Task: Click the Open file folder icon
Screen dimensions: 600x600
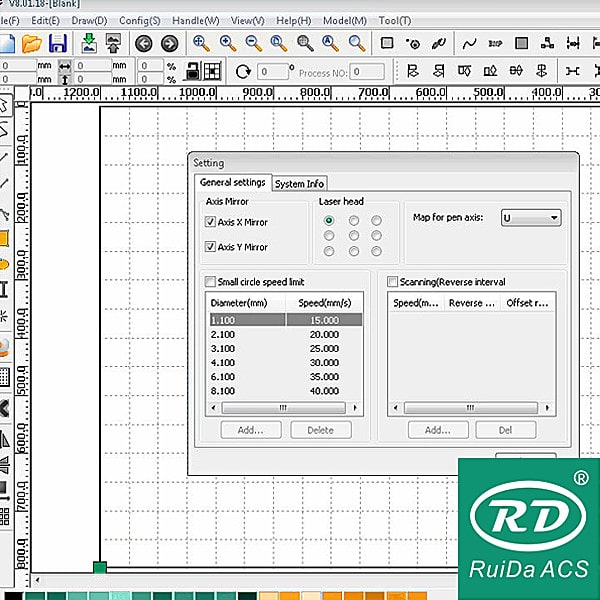Action: [x=32, y=43]
